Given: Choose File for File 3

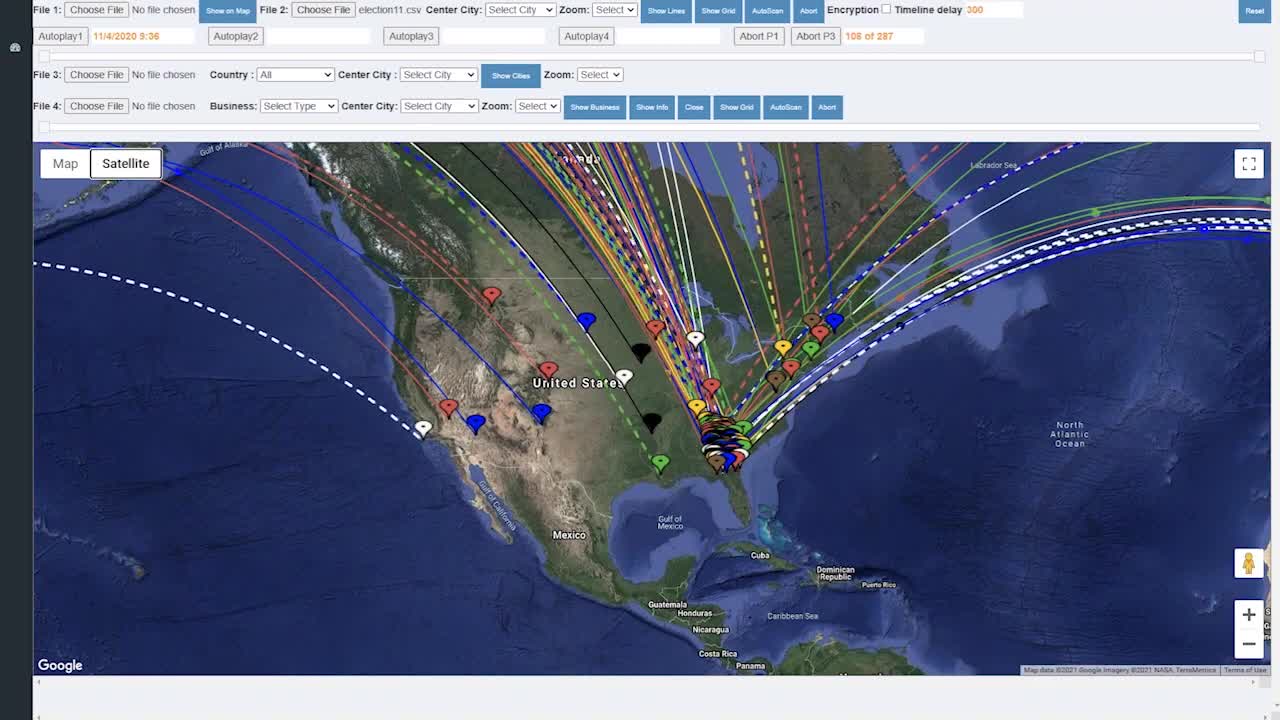Looking at the screenshot, I should (97, 75).
